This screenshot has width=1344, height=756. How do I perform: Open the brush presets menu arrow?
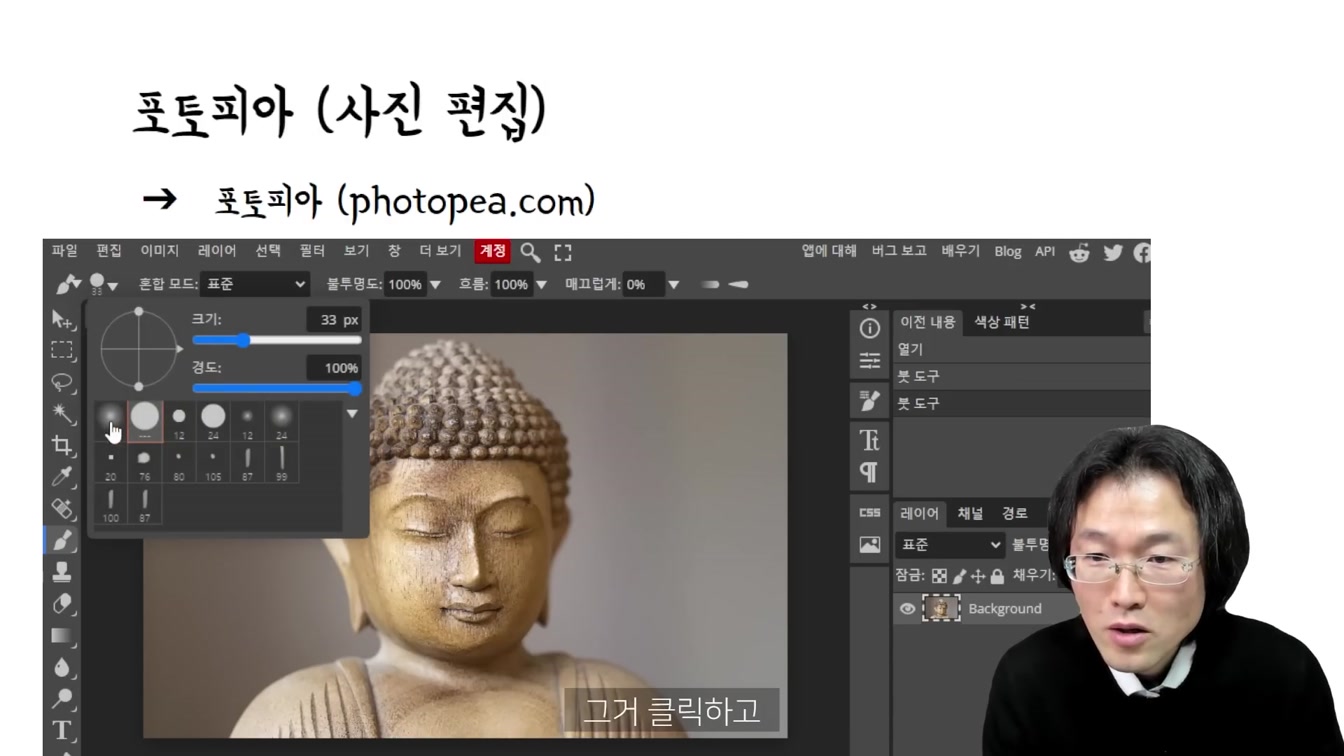(352, 414)
